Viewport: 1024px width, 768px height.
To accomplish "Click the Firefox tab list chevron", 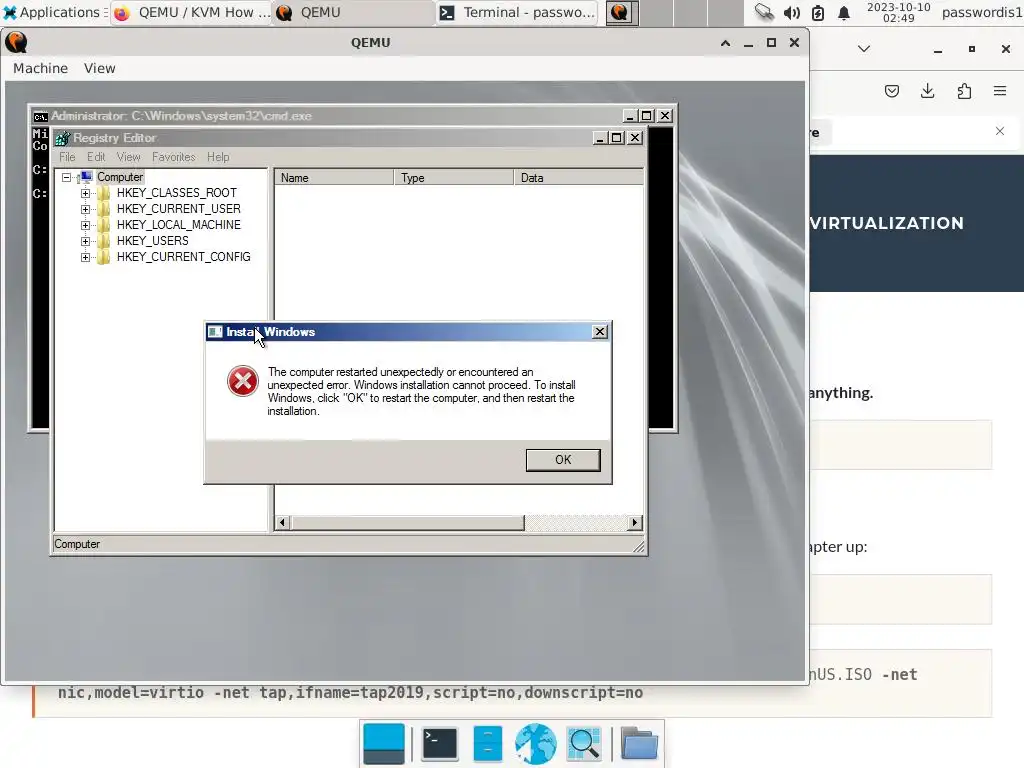I will coord(863,49).
